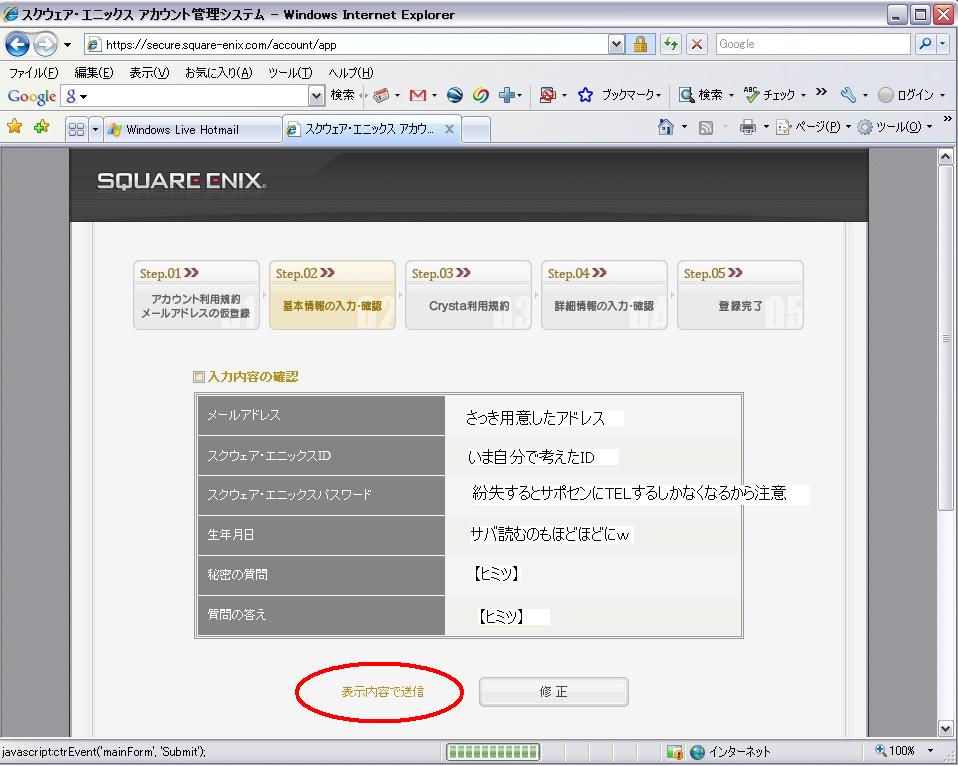The width and height of the screenshot is (958, 766).
Task: Click the green swirl icon in Google Toolbar
Action: [x=481, y=95]
